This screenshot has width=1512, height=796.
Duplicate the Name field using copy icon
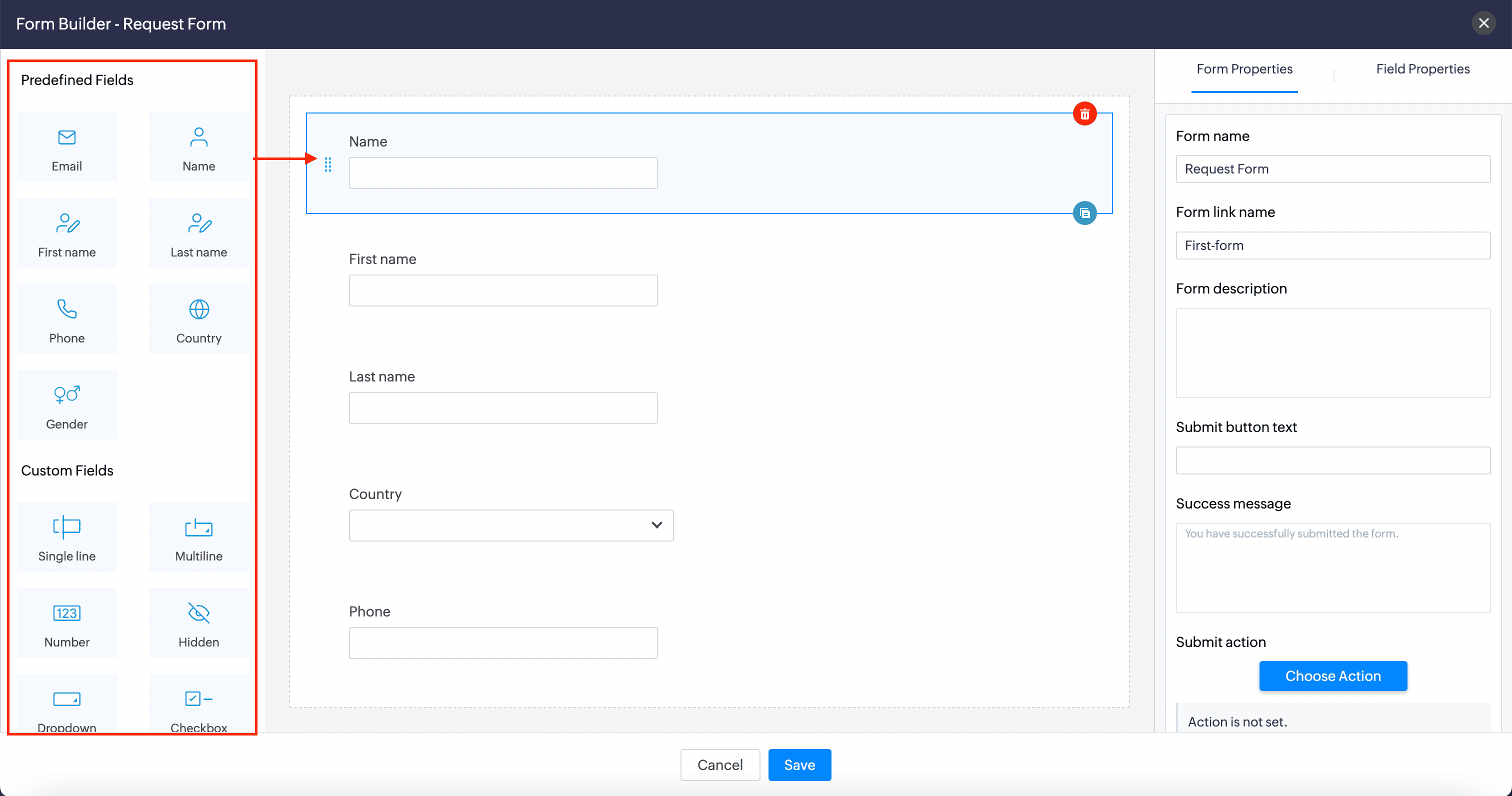1084,213
